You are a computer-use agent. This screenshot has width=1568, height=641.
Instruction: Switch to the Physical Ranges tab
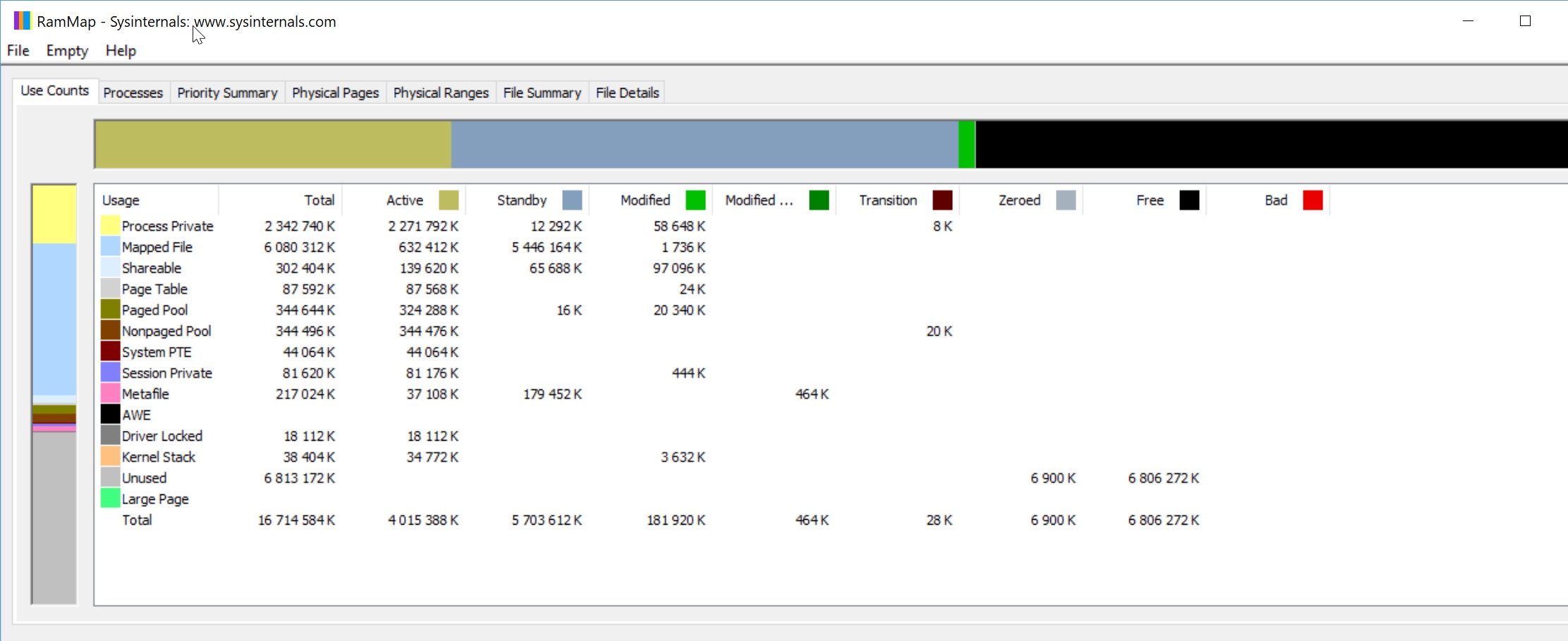441,92
